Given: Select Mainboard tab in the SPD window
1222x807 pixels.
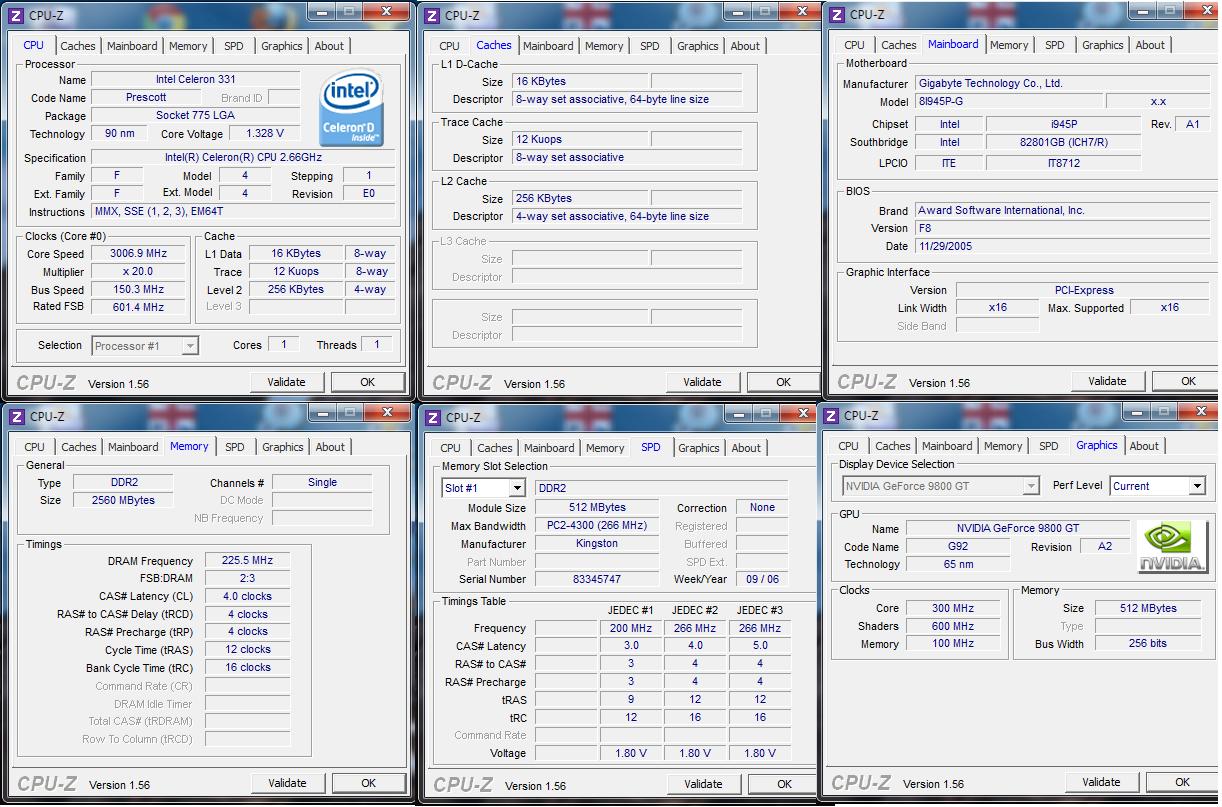Looking at the screenshot, I should 549,448.
